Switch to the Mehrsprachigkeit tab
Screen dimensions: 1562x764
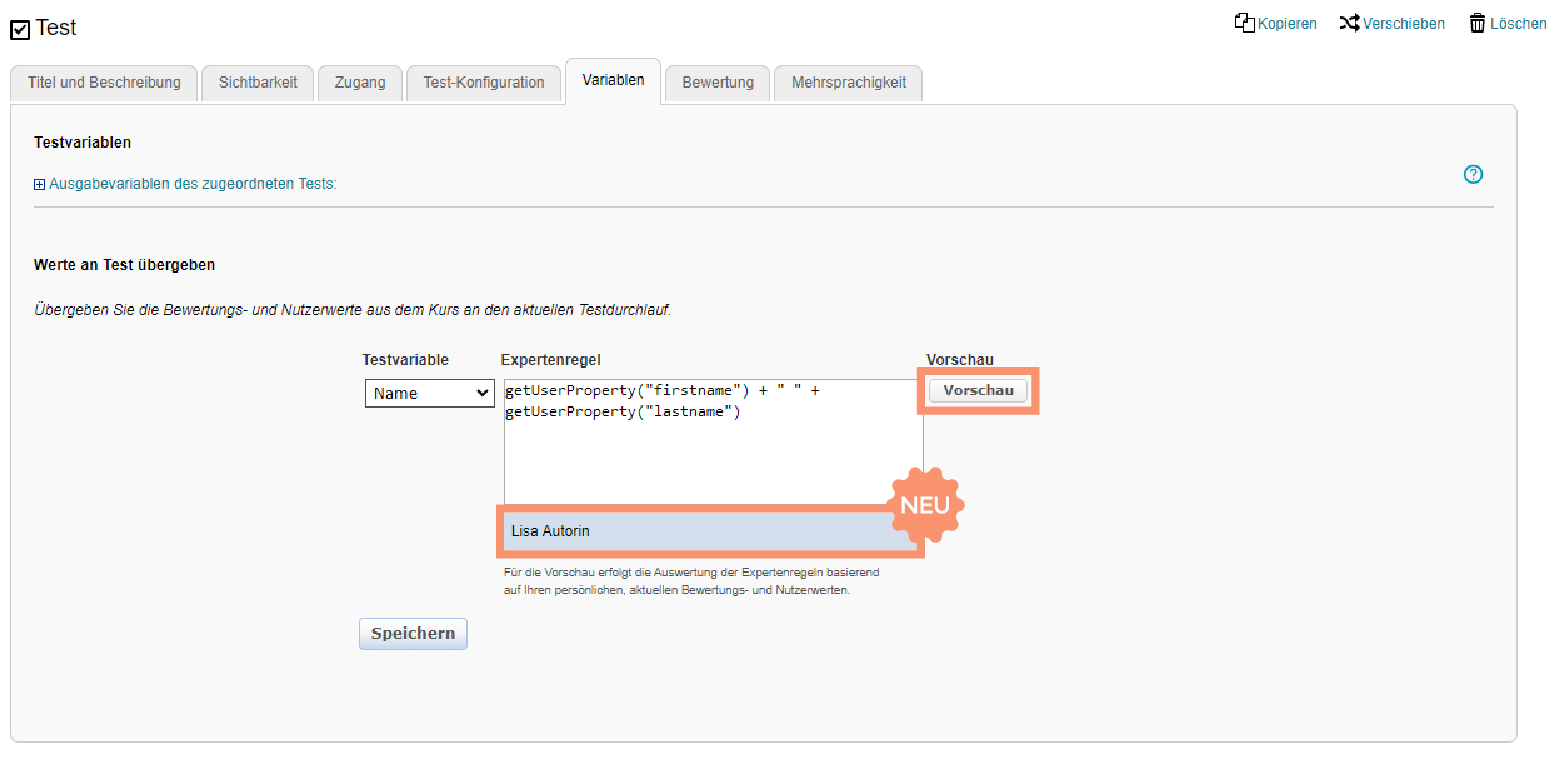[x=848, y=83]
